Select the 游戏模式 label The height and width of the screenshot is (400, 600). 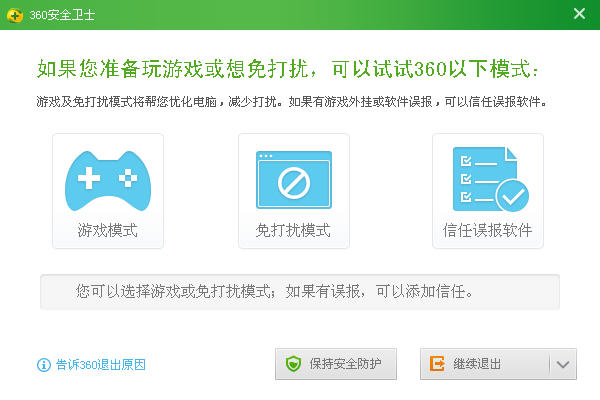pyautogui.click(x=107, y=230)
